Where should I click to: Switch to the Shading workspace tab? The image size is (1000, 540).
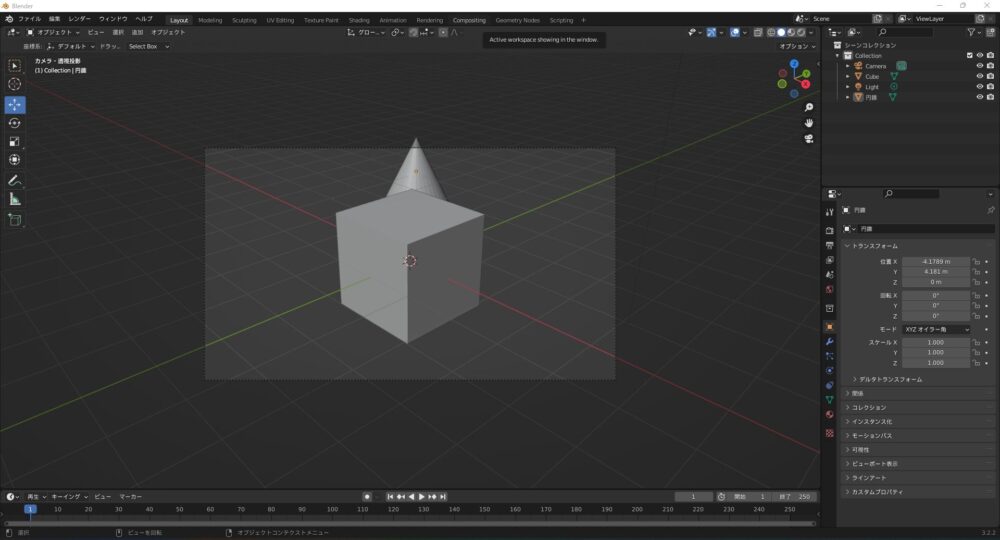(358, 20)
